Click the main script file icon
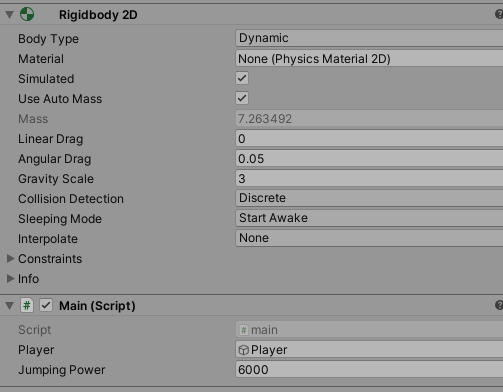Viewport: 503px width, 392px height. pyautogui.click(x=244, y=330)
